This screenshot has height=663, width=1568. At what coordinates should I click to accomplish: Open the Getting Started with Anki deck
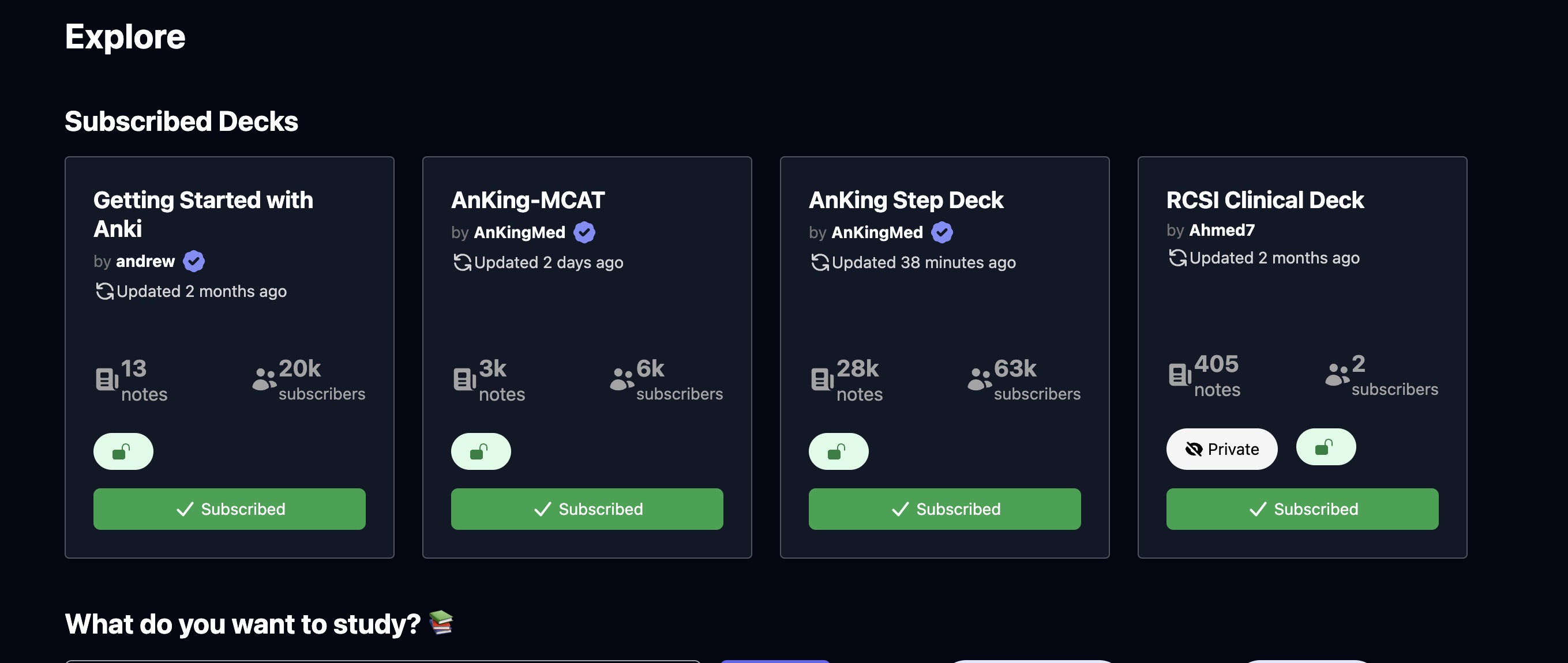[203, 214]
